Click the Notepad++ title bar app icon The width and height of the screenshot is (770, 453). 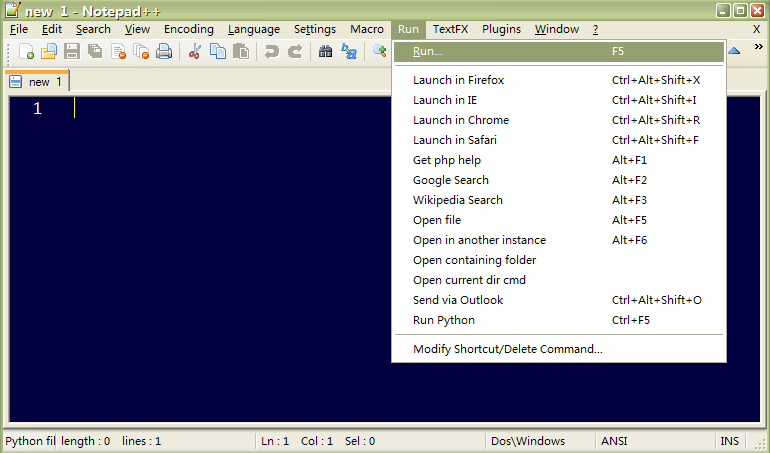coord(12,10)
